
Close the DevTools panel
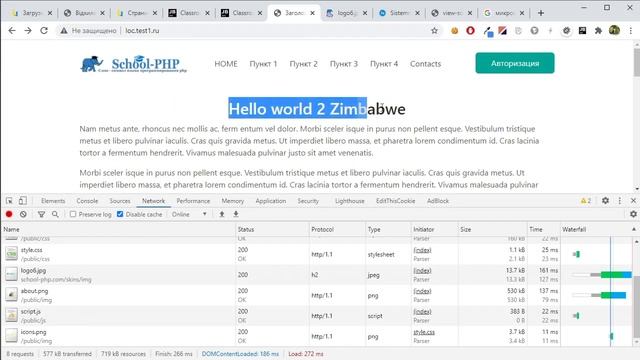pyautogui.click(x=633, y=200)
